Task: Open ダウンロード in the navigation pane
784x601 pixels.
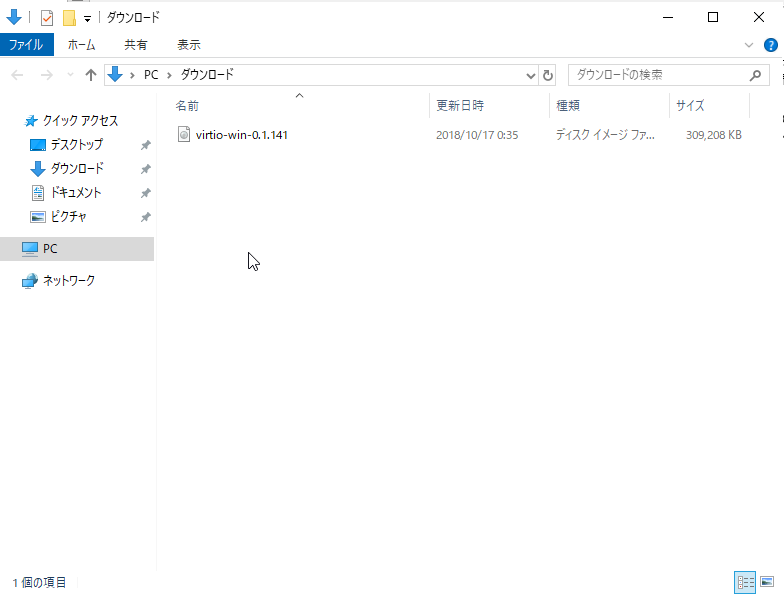Action: tap(77, 168)
